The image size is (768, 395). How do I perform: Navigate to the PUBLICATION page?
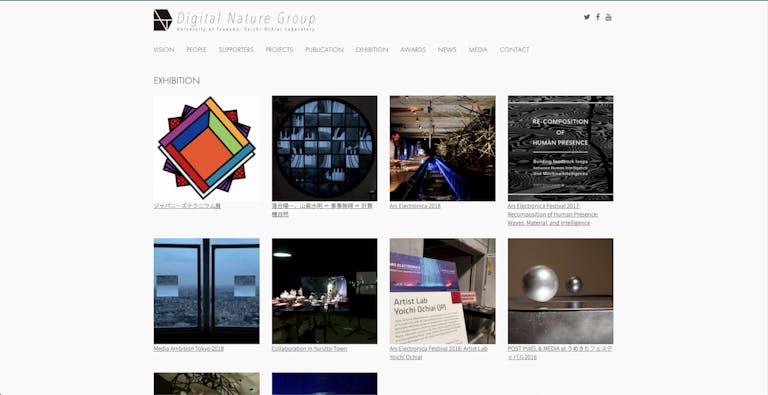coord(324,49)
